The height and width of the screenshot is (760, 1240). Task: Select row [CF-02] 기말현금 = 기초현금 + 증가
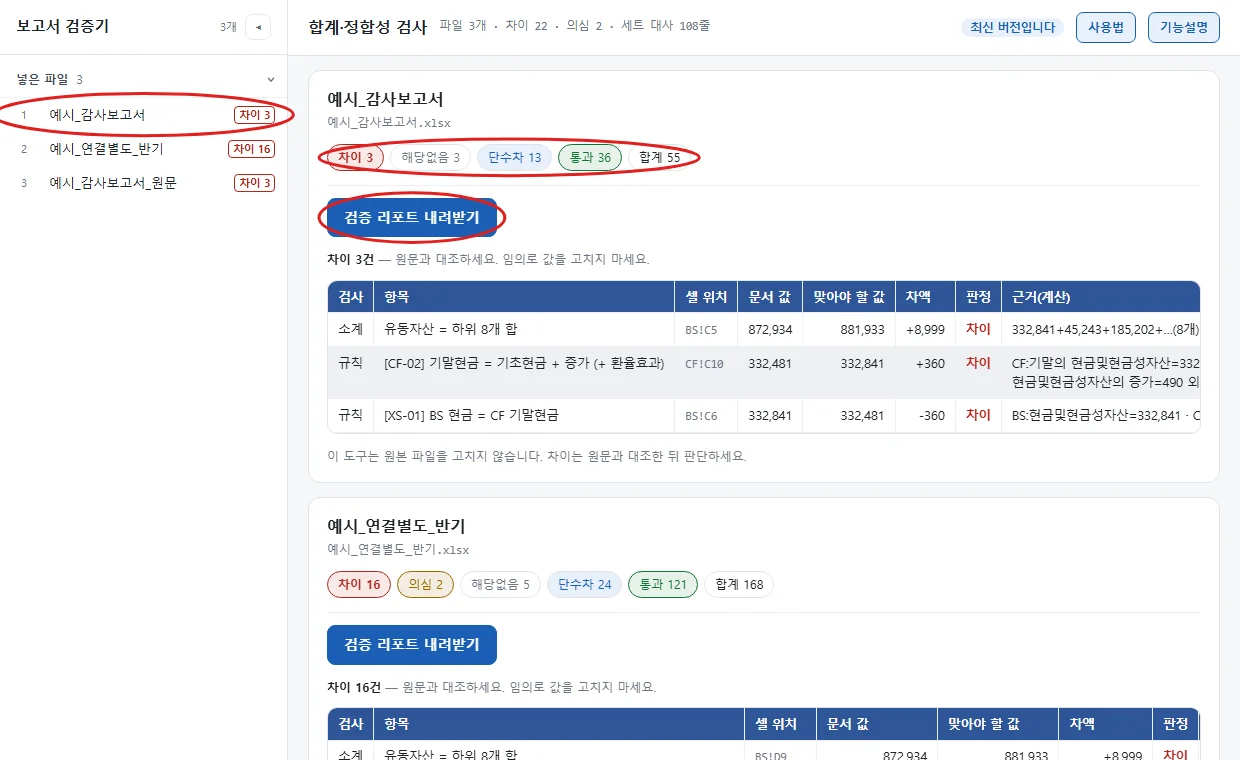[x=764, y=373]
